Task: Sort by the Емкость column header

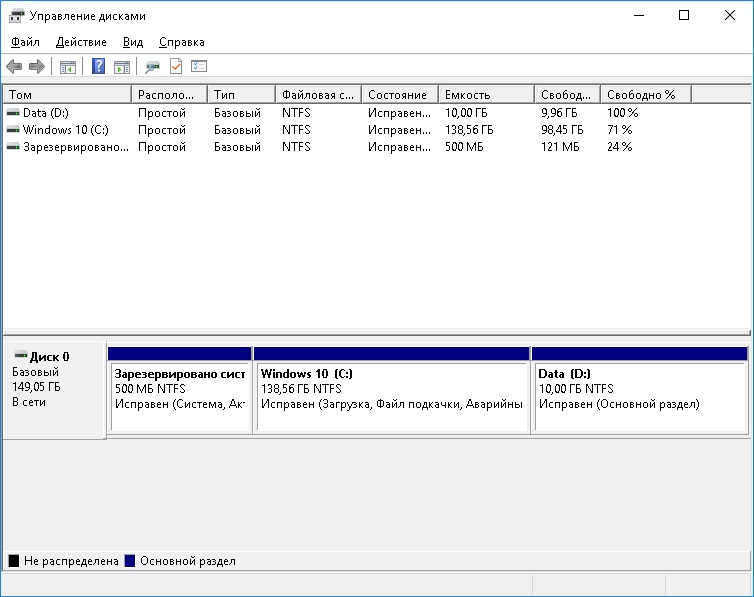Action: coord(487,95)
